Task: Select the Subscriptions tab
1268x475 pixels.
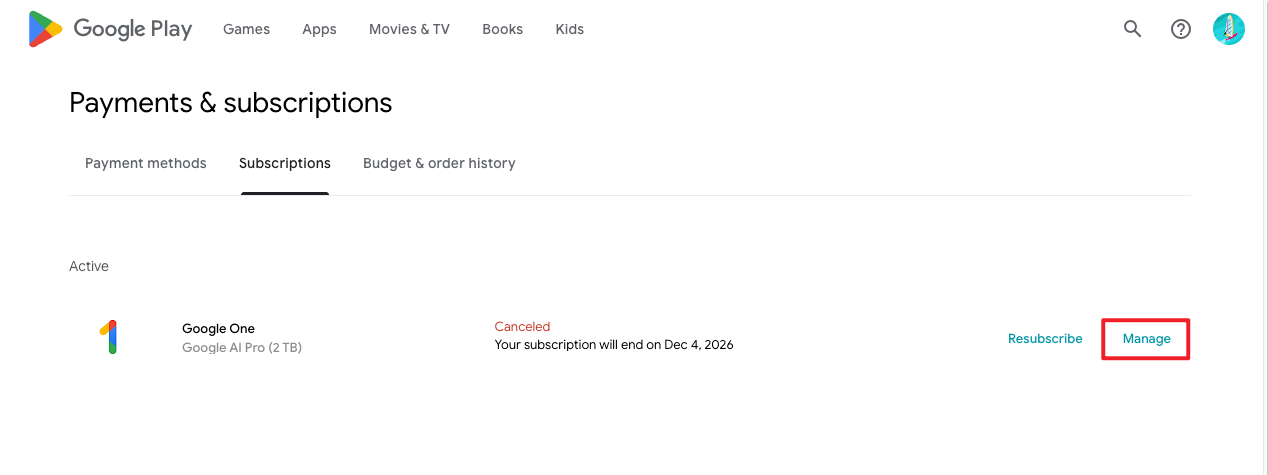Action: (x=285, y=163)
